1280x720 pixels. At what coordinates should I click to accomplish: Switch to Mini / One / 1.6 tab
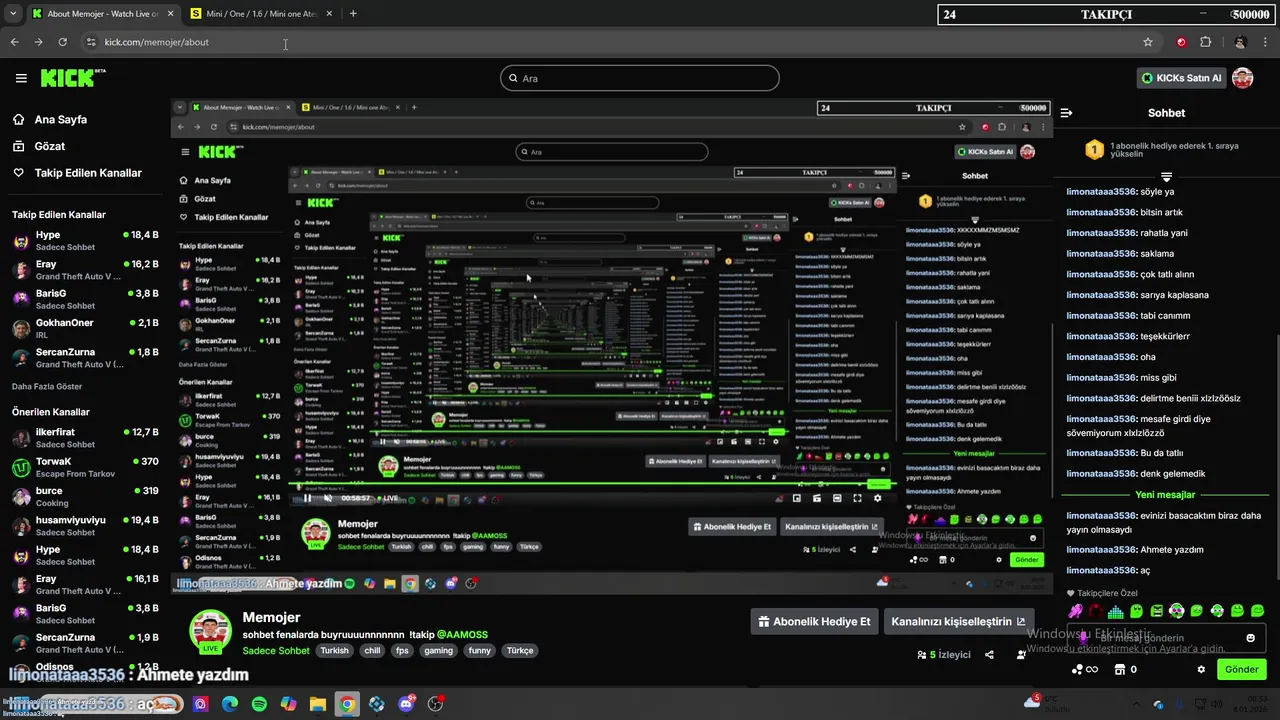coord(262,14)
